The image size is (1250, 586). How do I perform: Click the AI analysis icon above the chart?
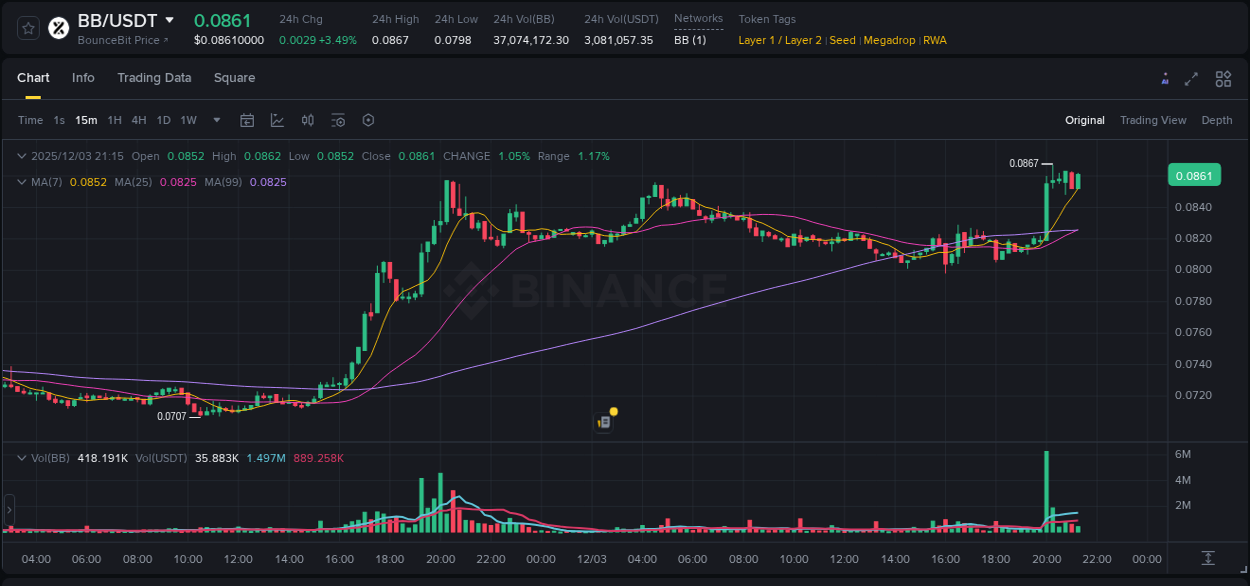[x=1164, y=78]
